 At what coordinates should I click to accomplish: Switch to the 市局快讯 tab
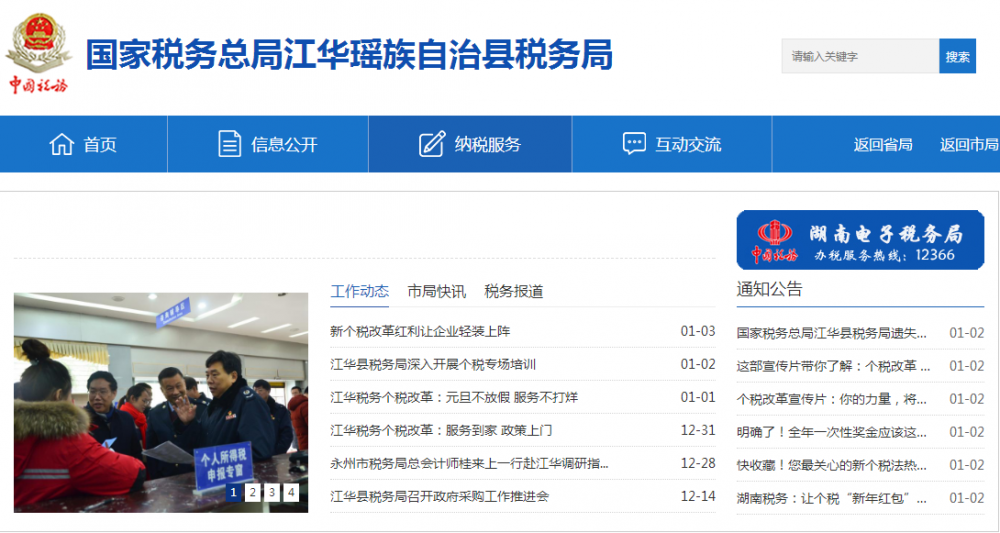(x=437, y=291)
